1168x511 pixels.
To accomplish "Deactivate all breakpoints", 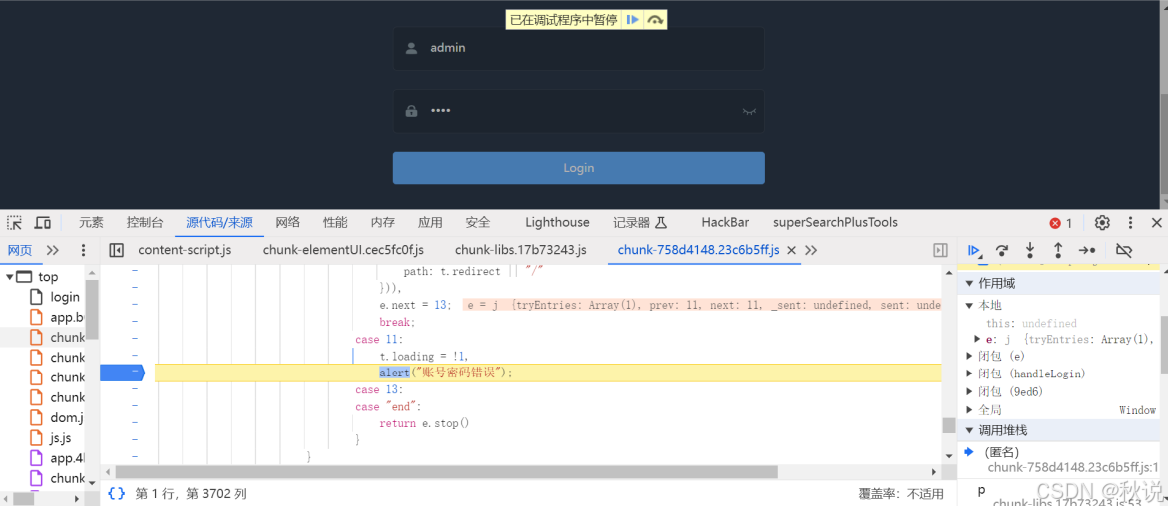I will tap(1125, 250).
